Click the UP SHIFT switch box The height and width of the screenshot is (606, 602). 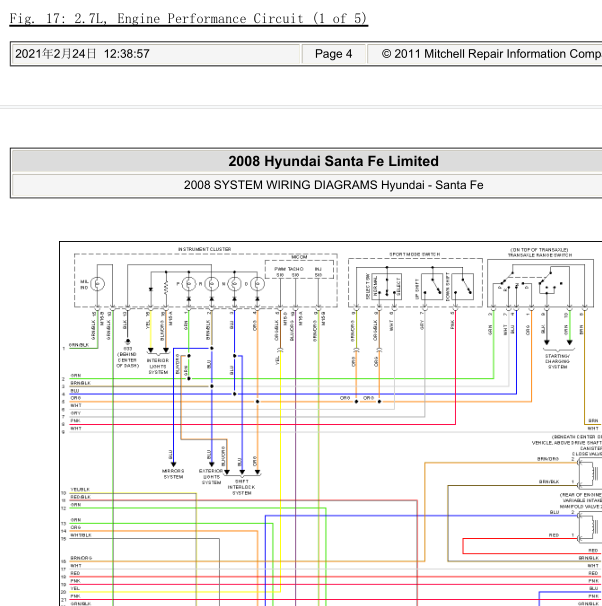[432, 286]
